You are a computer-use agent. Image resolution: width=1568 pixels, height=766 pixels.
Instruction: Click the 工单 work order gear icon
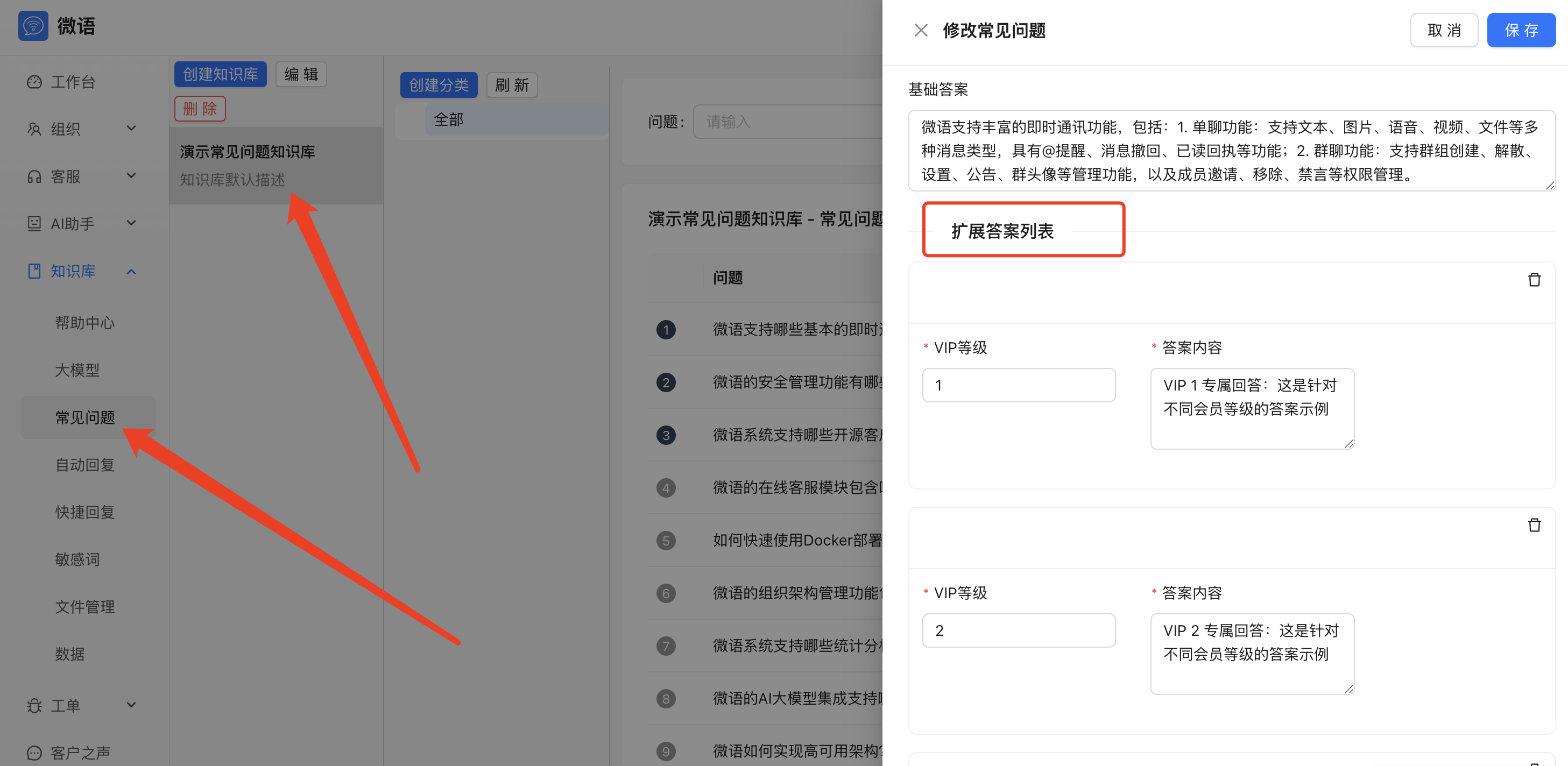34,705
